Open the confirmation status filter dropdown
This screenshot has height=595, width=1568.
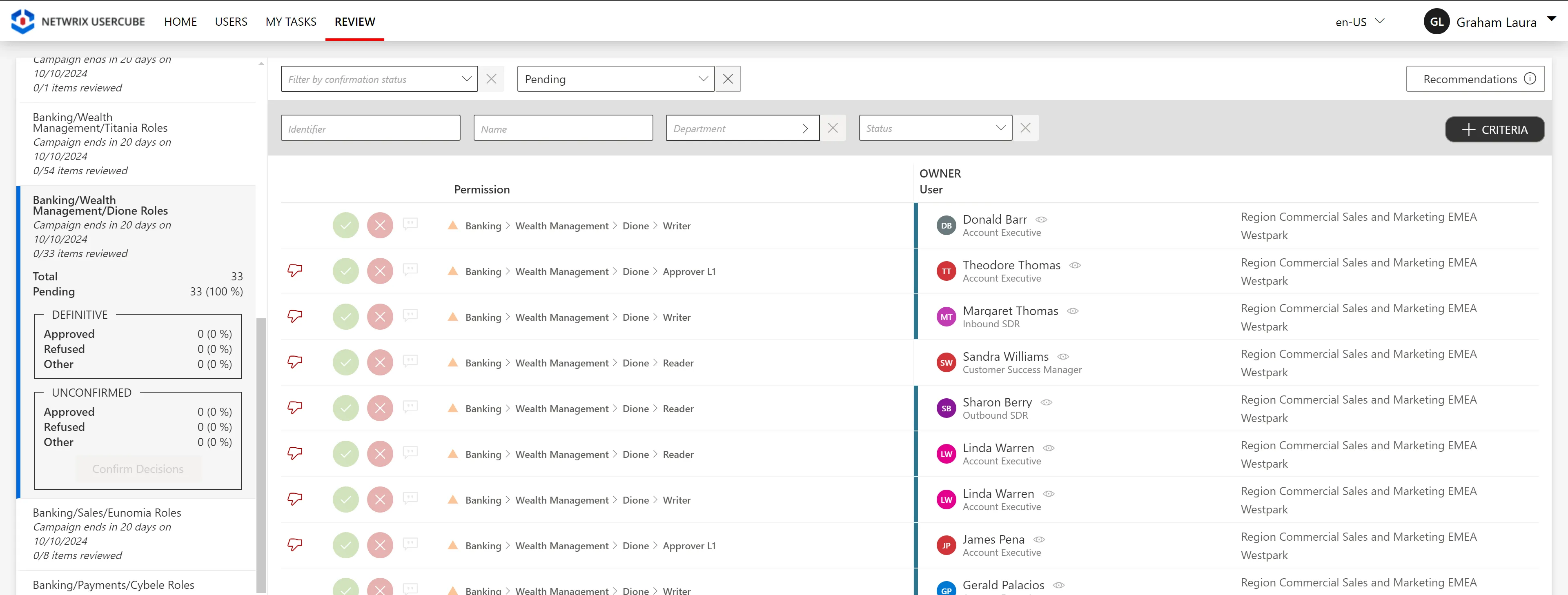pyautogui.click(x=379, y=79)
